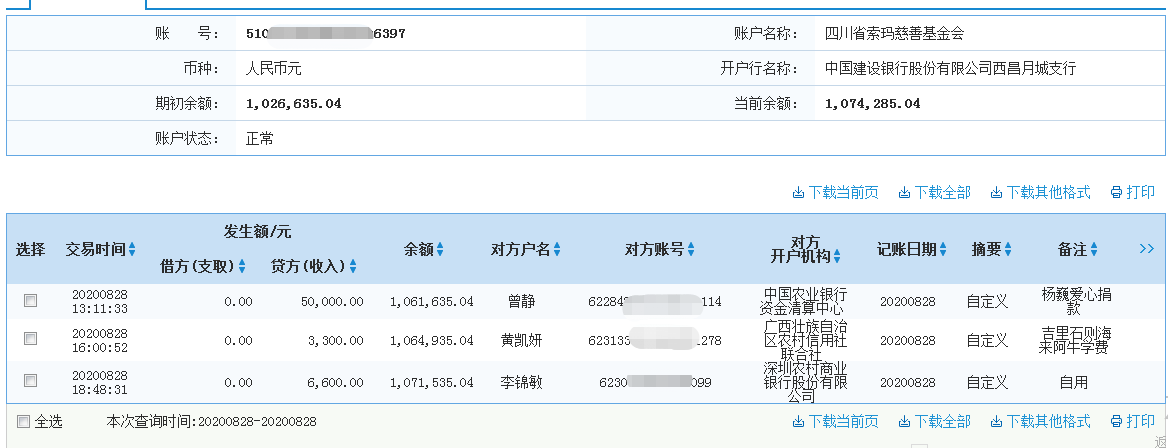
Task: Select opening balance 1,026,635.04
Action: [293, 104]
